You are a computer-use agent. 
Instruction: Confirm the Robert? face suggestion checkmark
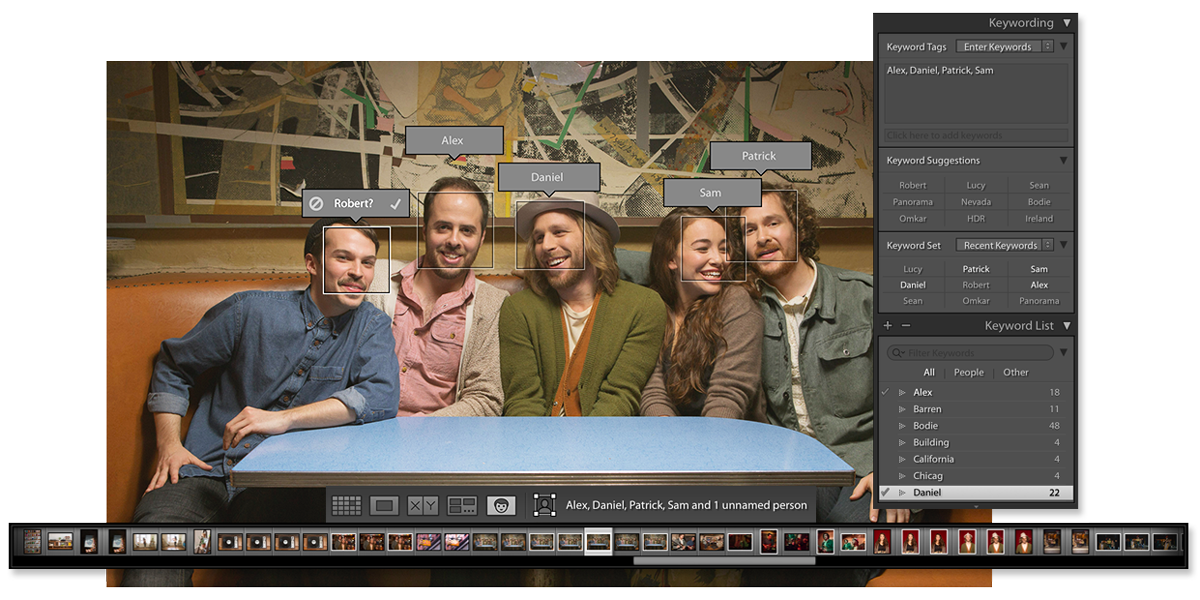[396, 203]
